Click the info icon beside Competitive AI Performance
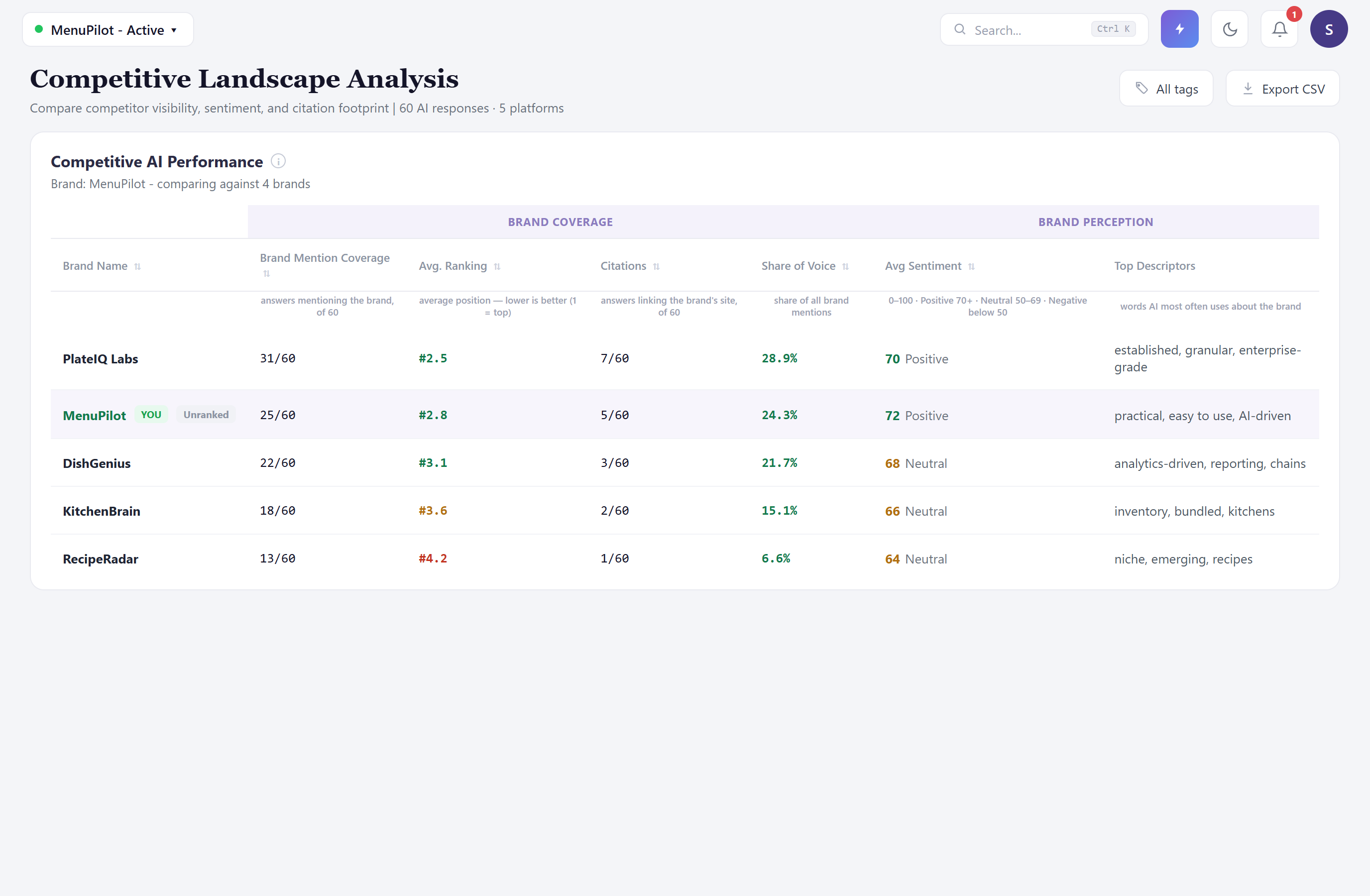1370x896 pixels. (x=278, y=161)
